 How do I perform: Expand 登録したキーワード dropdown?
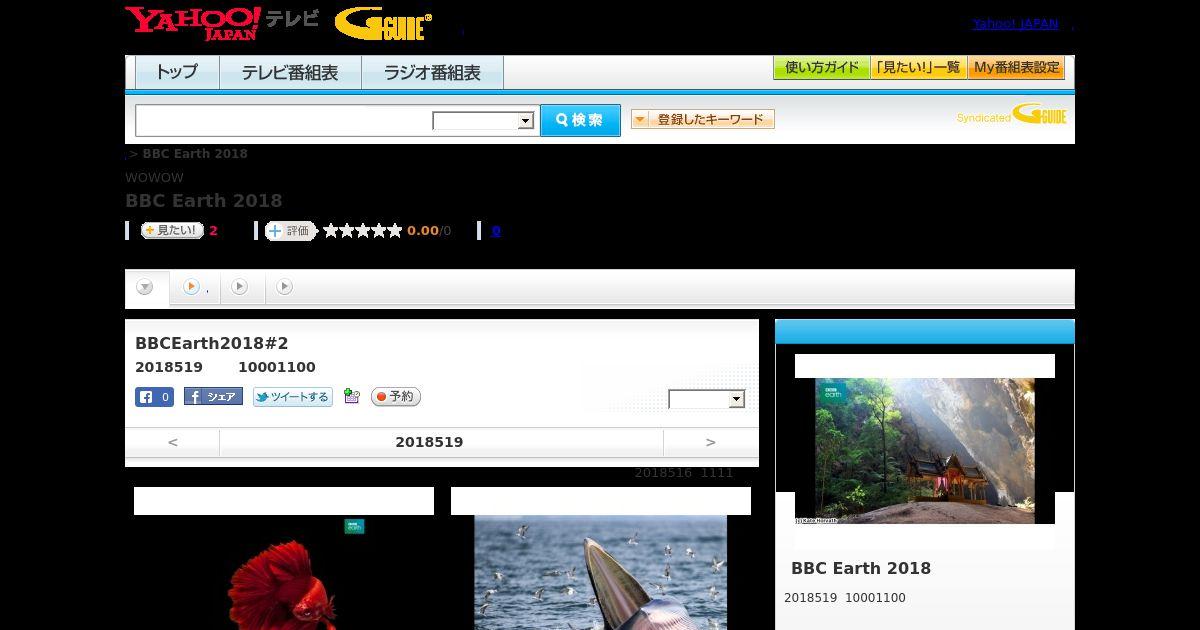(x=703, y=119)
